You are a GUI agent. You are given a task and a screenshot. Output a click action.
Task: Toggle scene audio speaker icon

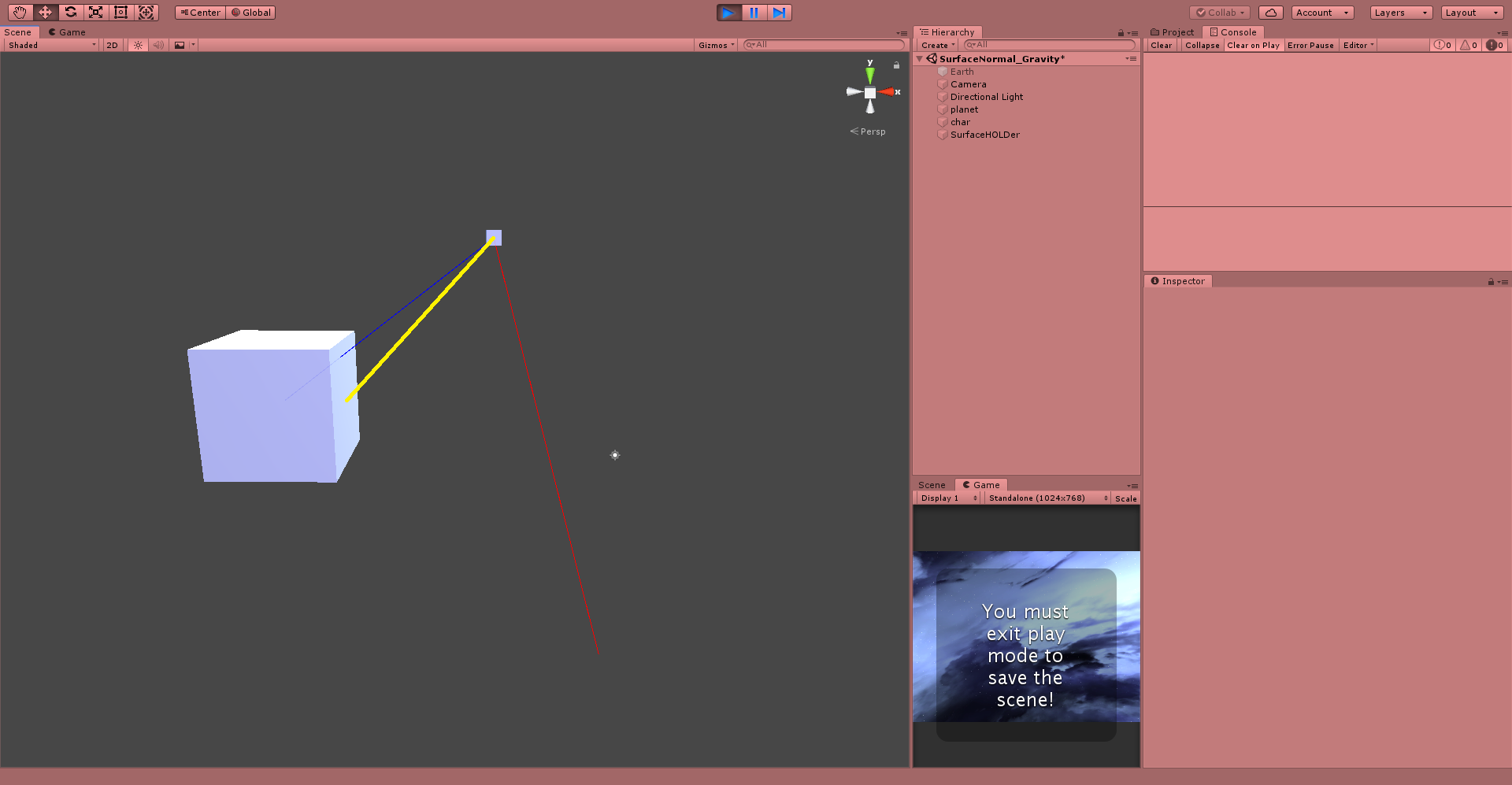click(158, 46)
